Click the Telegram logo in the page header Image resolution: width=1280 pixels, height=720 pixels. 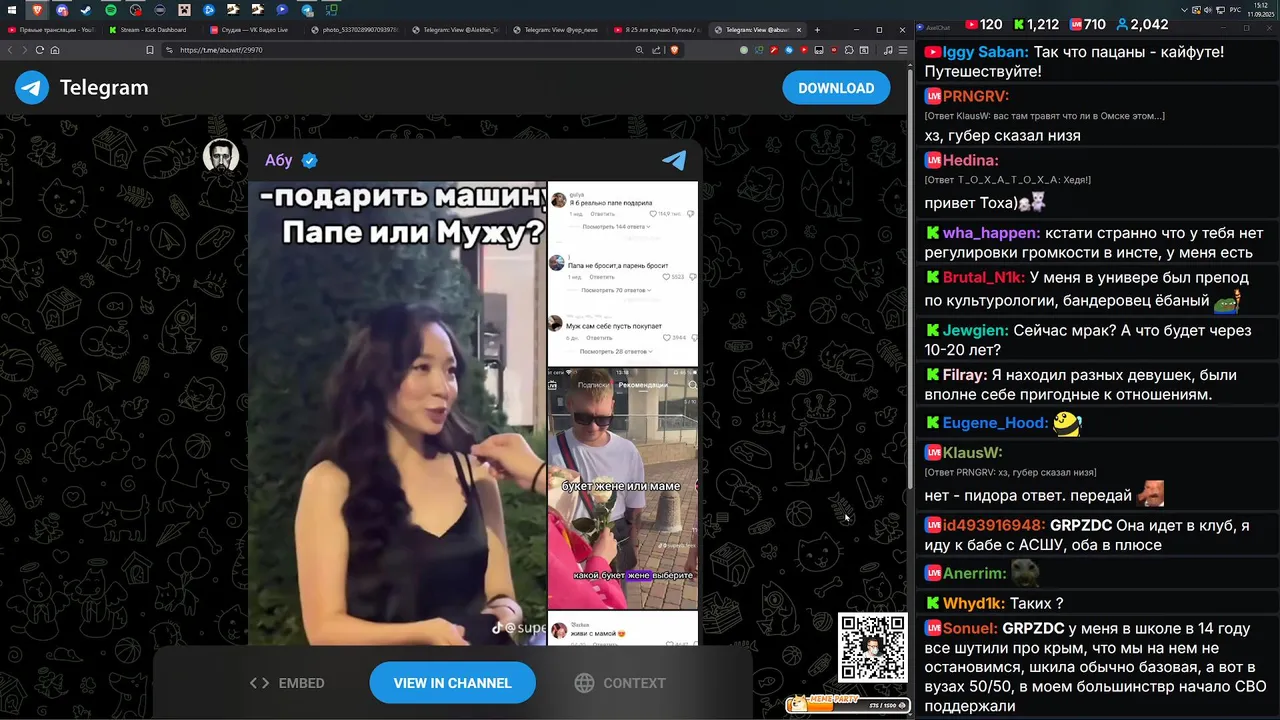(x=32, y=88)
